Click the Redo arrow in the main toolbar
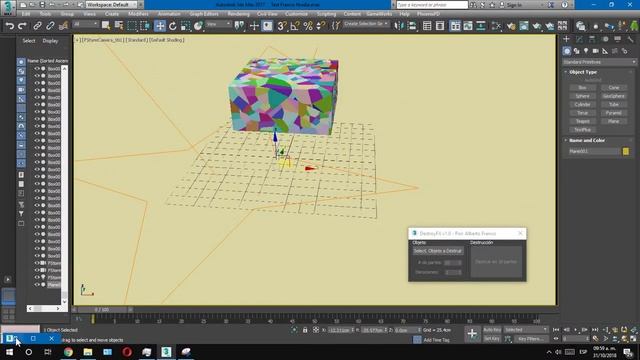 point(22,26)
